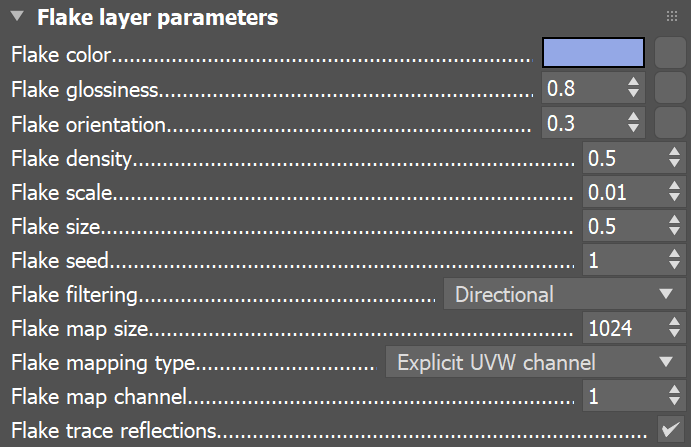Click the Flake glossiness map button
This screenshot has height=447, width=691.
tap(668, 88)
